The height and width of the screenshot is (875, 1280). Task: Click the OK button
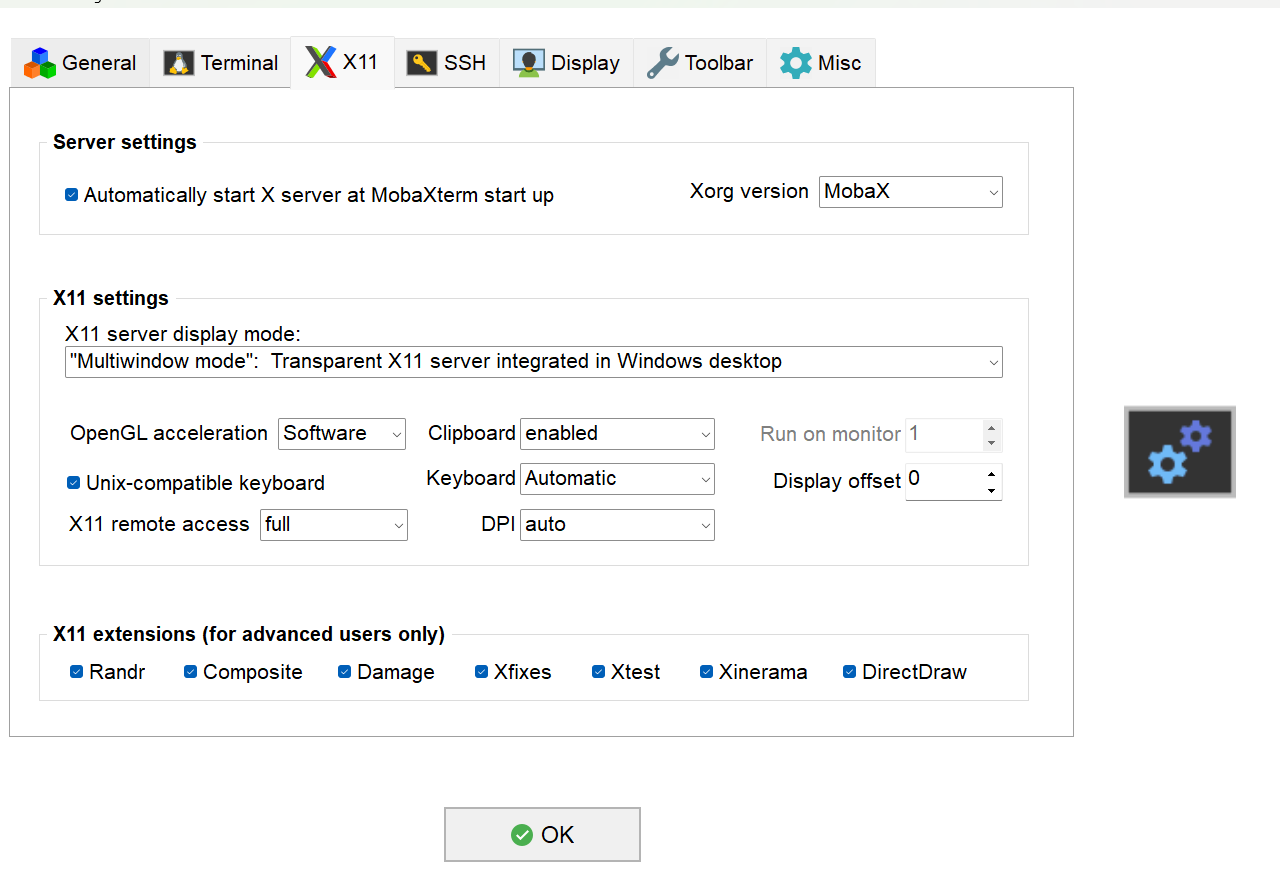(x=542, y=835)
